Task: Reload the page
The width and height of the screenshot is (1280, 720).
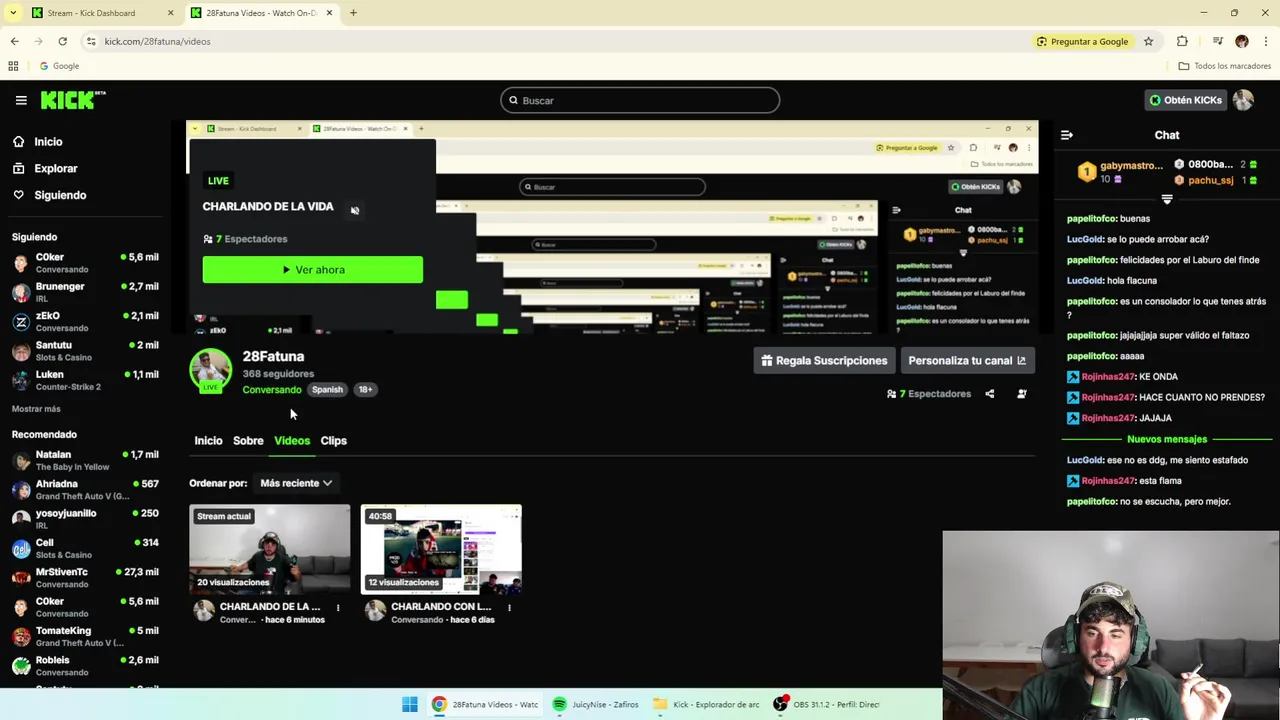Action: (62, 41)
